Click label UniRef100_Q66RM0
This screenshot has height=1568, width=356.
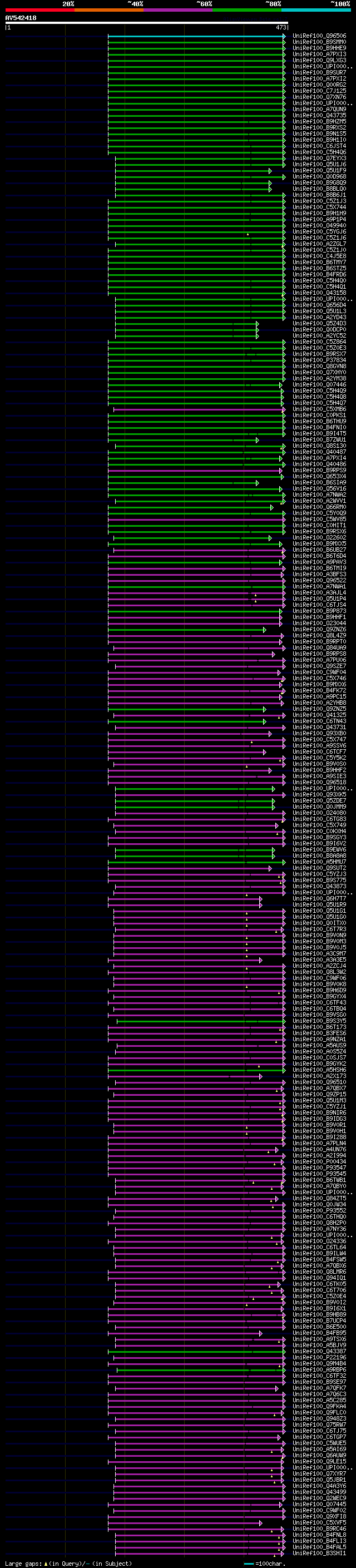click(x=319, y=507)
